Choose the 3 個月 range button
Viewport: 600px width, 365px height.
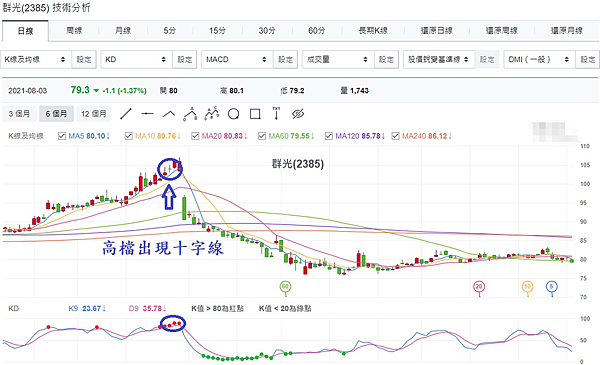coord(19,114)
